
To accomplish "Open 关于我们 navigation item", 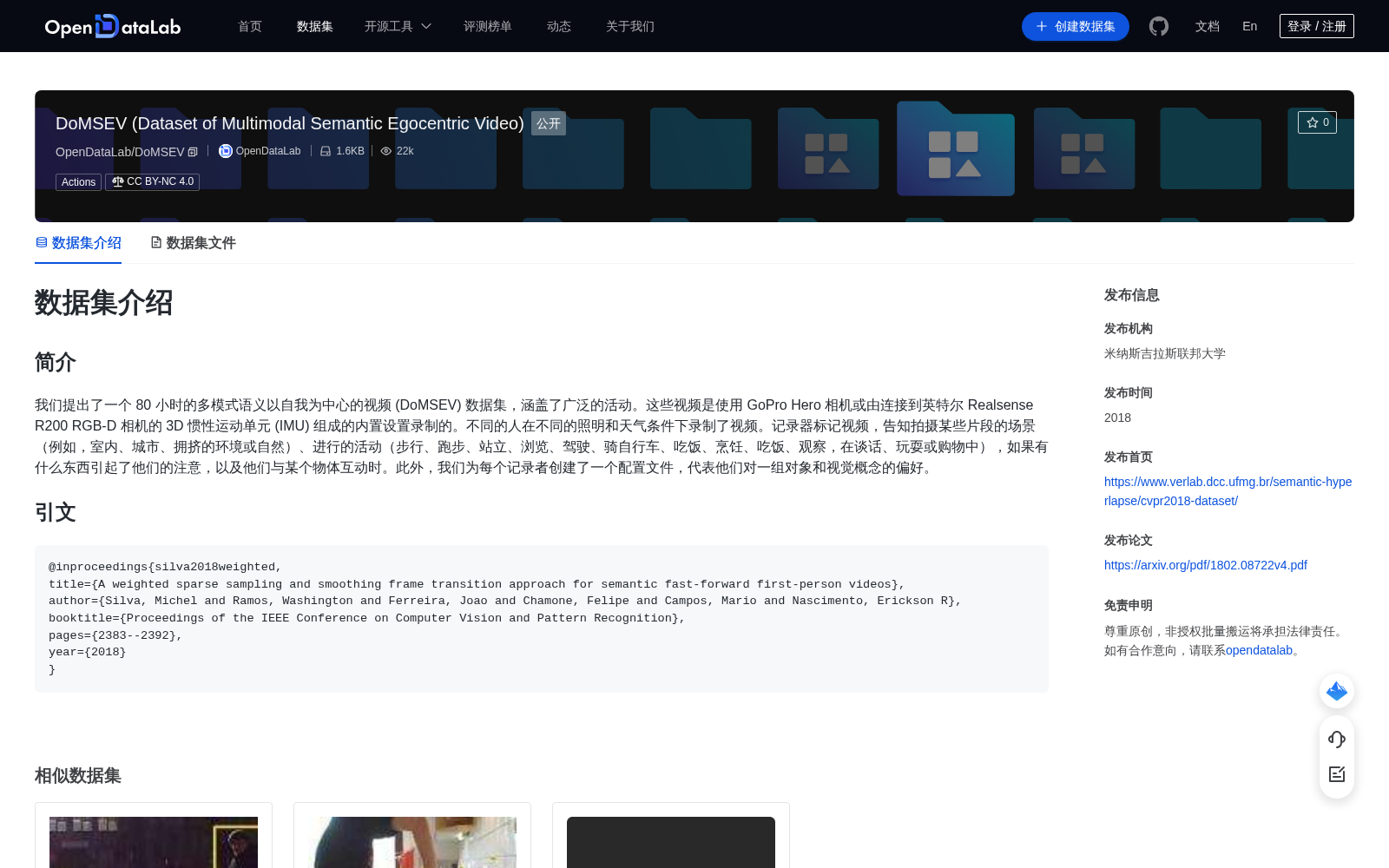I will click(x=630, y=27).
